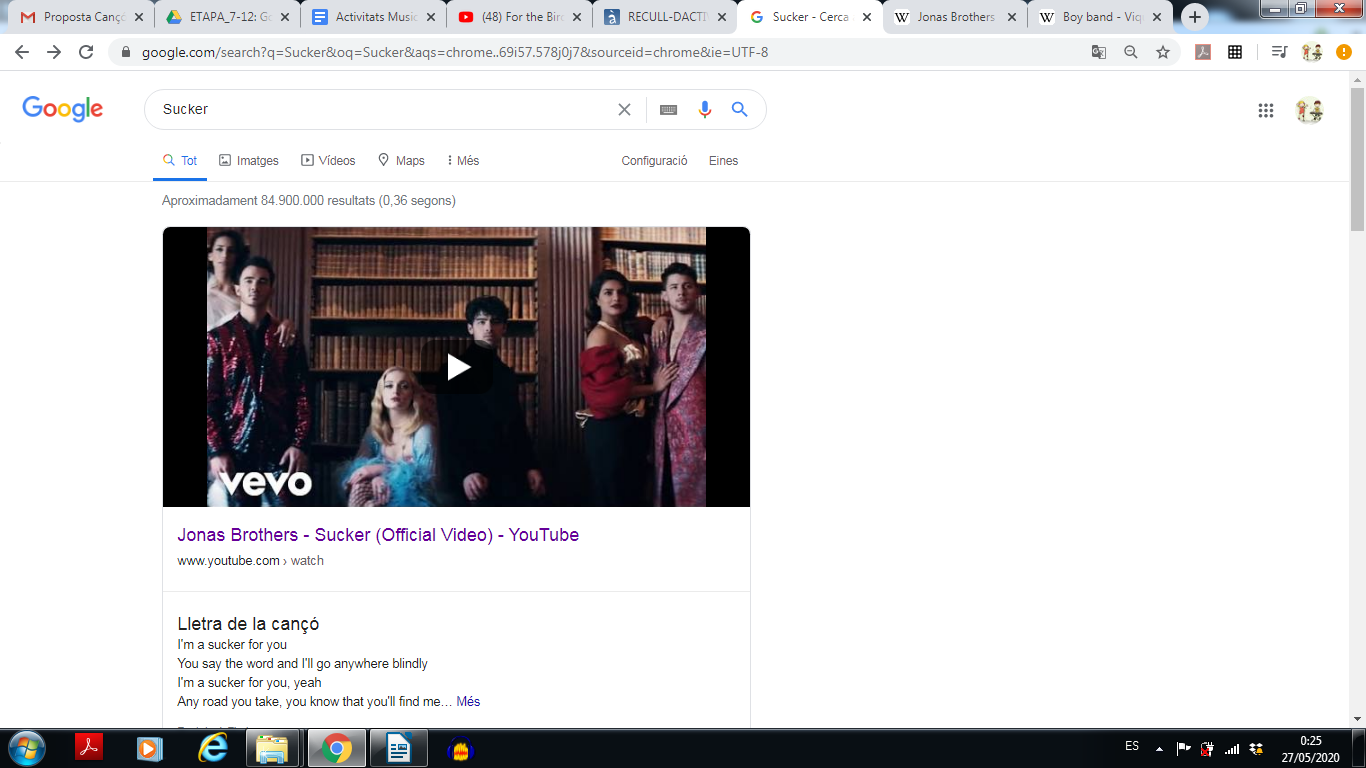Open Jonas Brothers - Sucker YouTube link
Screen dimensions: 1366x768
click(x=378, y=535)
